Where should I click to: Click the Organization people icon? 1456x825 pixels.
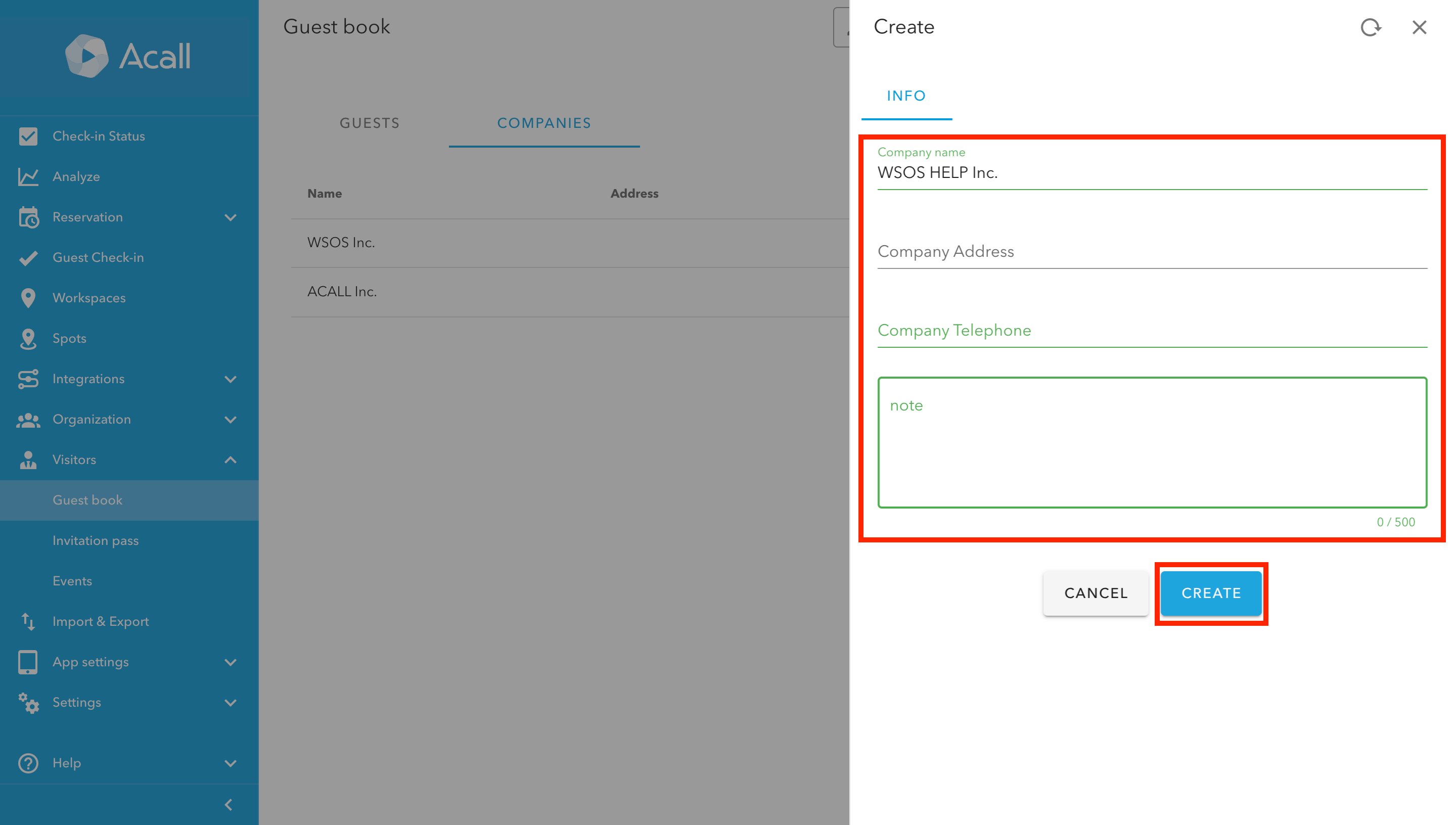pyautogui.click(x=28, y=420)
